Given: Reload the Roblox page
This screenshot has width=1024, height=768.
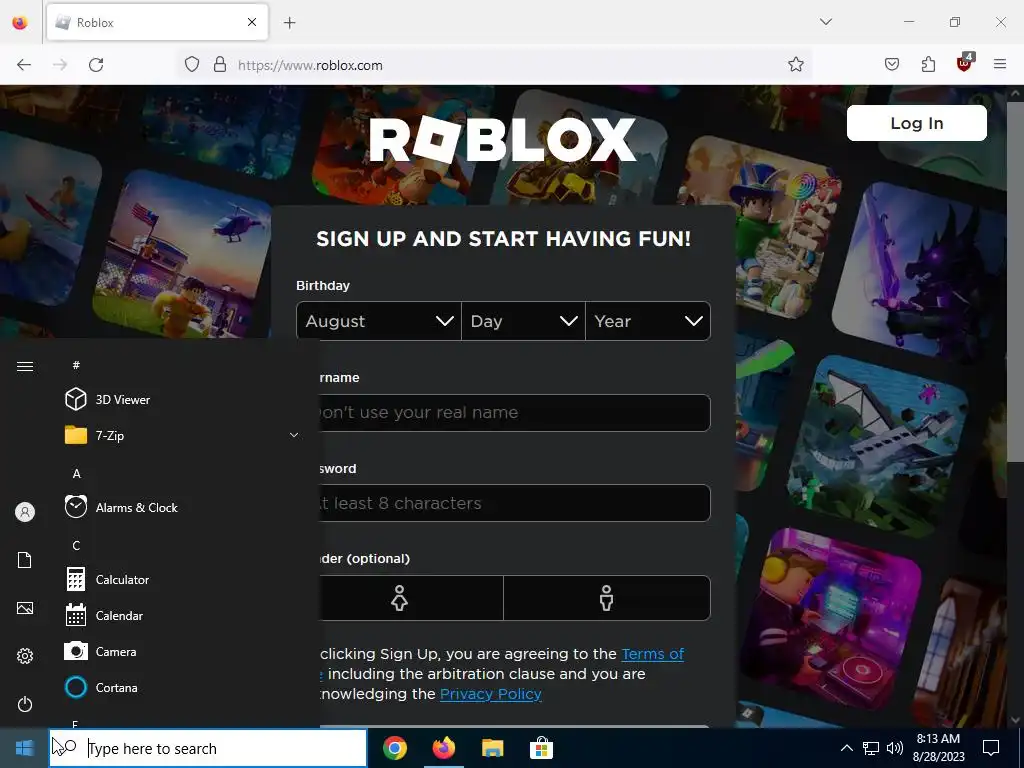Looking at the screenshot, I should point(96,65).
